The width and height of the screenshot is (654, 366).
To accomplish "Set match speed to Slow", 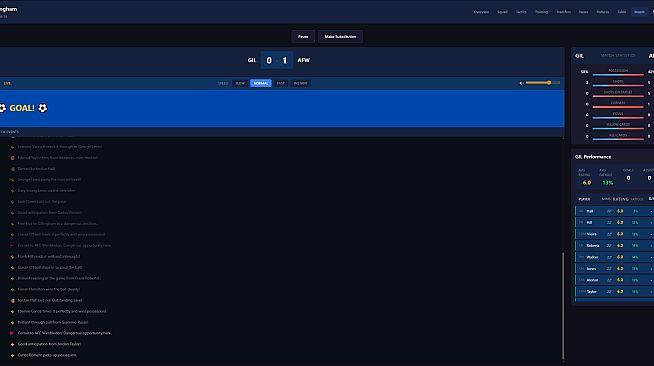I will pyautogui.click(x=240, y=83).
